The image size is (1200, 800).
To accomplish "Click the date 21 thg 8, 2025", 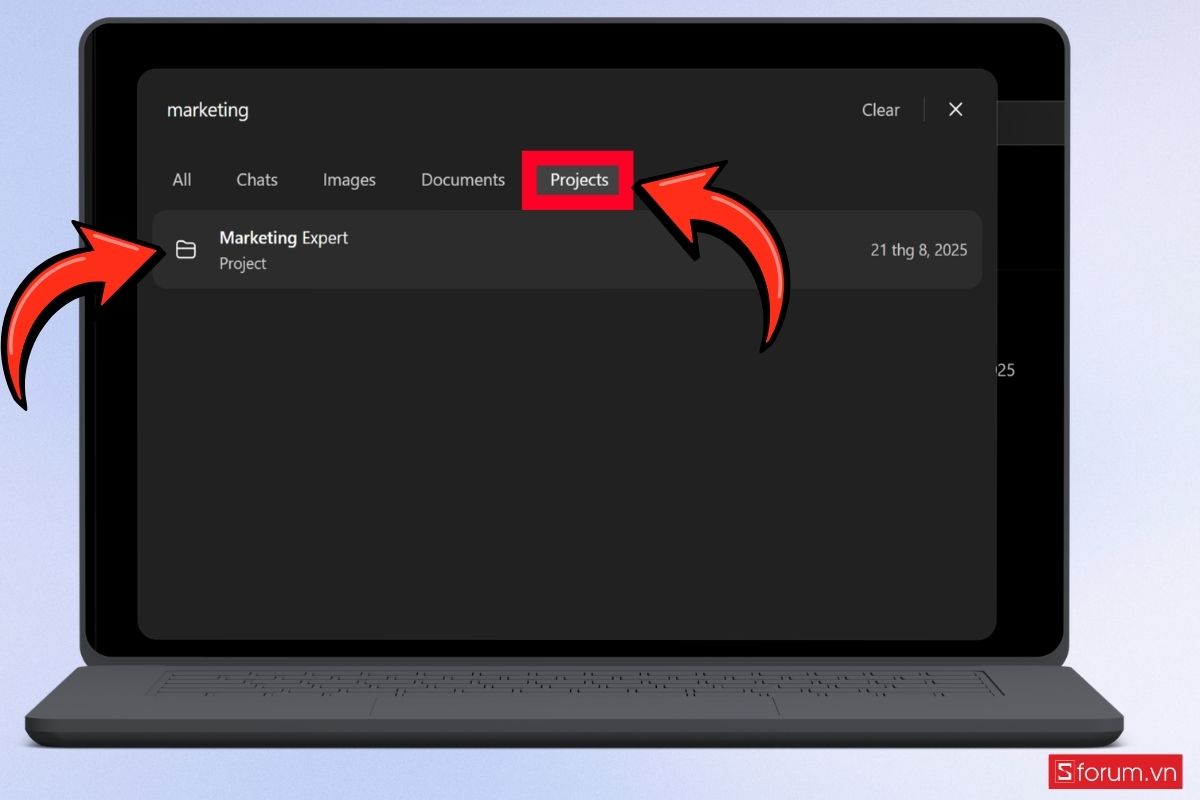I will coord(919,250).
